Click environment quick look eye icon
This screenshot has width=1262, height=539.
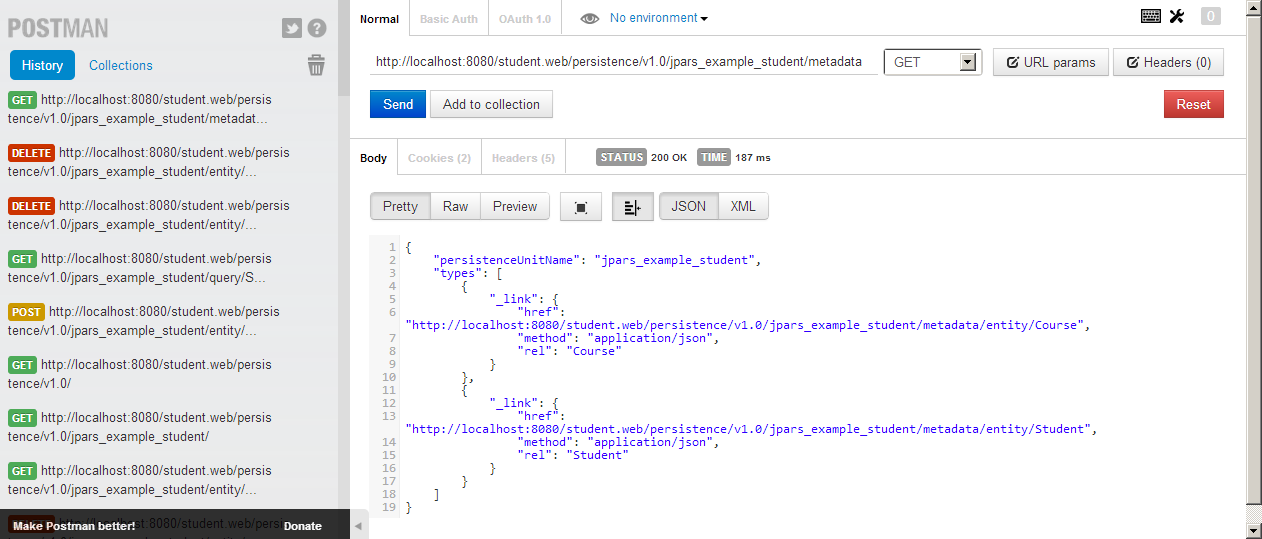590,18
